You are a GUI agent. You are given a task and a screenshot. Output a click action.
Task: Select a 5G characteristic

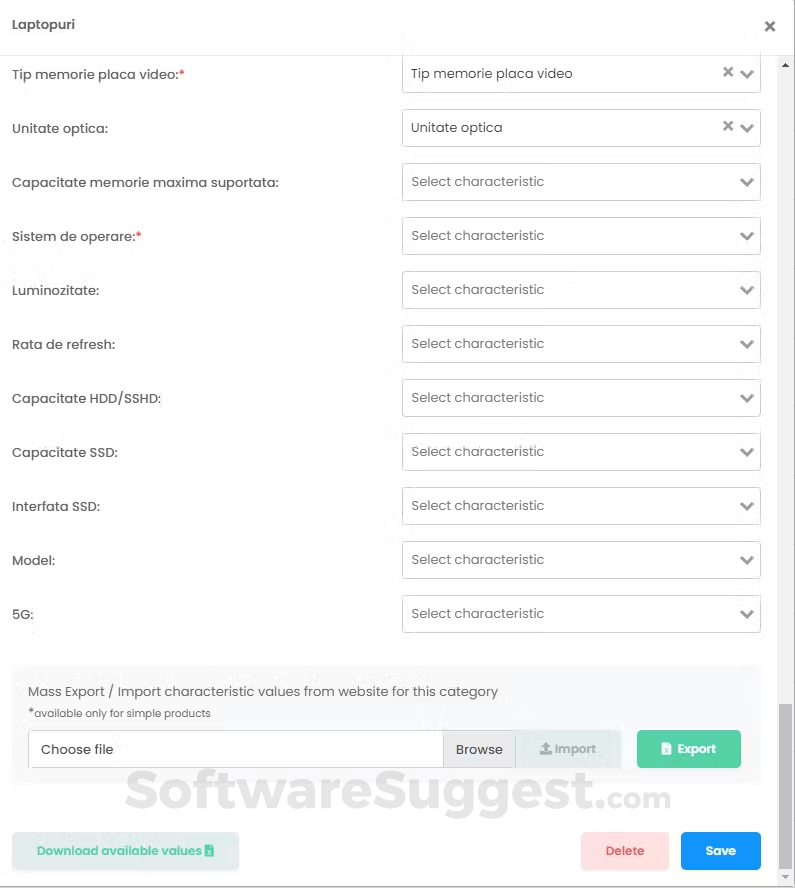pyautogui.click(x=581, y=614)
